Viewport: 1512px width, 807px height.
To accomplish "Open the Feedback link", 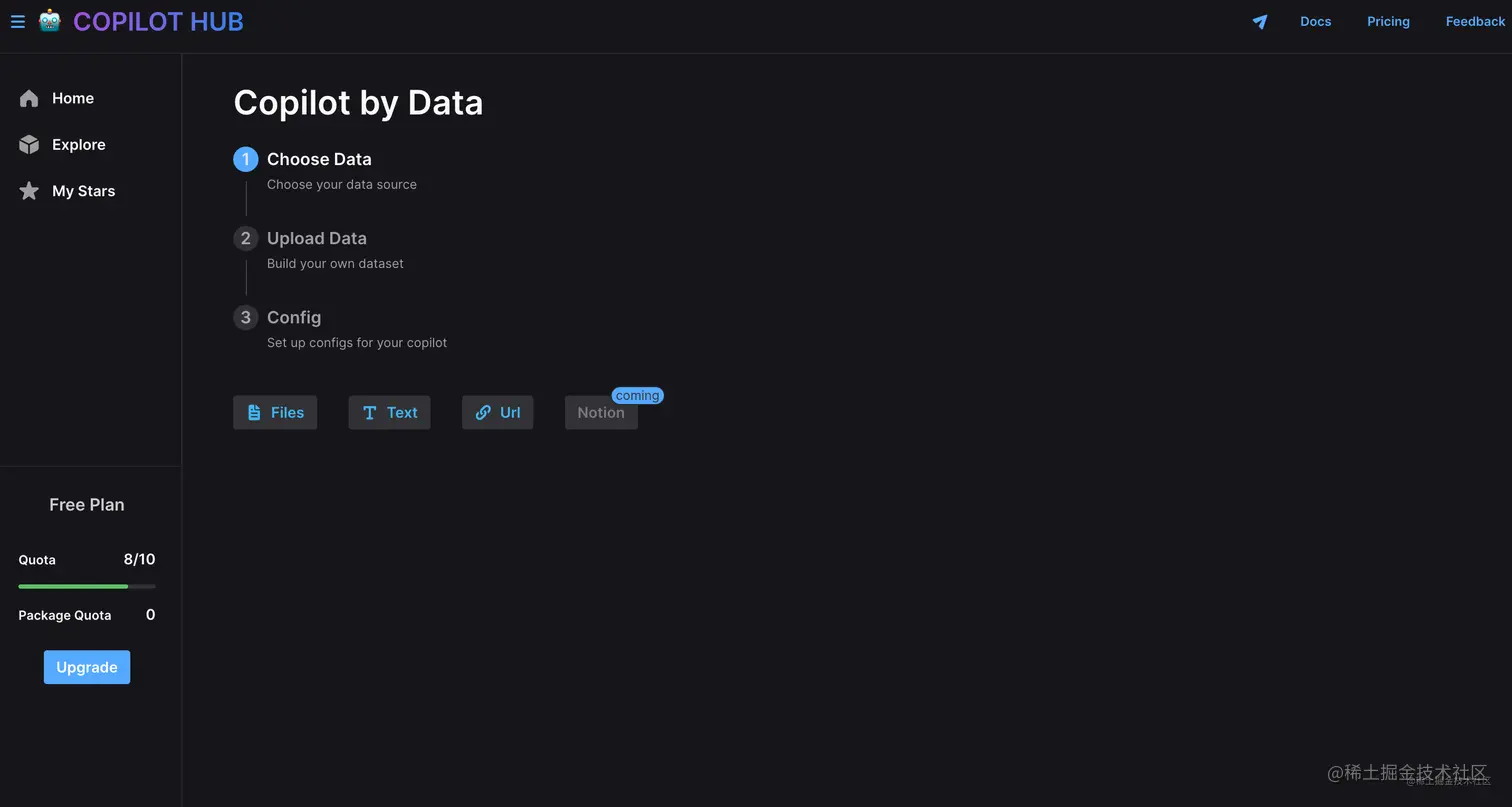I will click(x=1475, y=22).
